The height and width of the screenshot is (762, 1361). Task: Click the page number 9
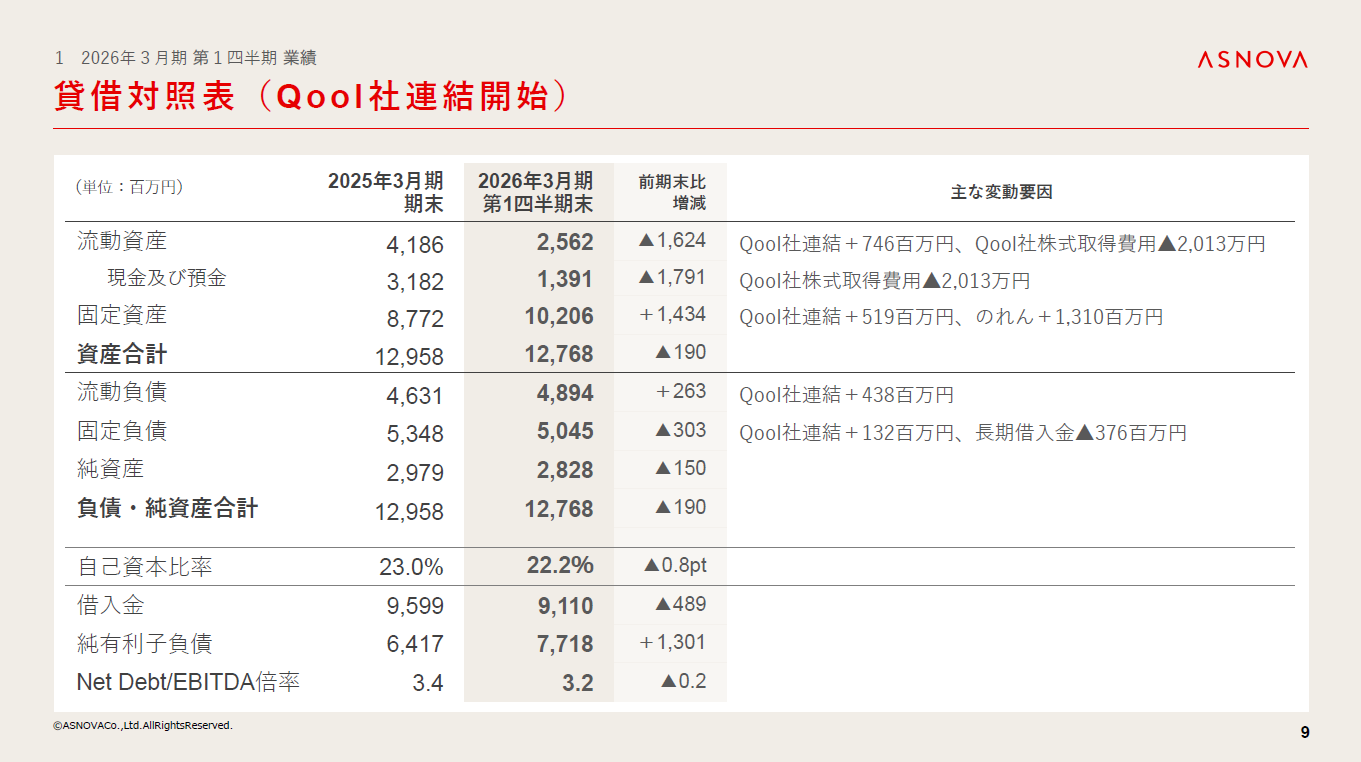[1304, 732]
